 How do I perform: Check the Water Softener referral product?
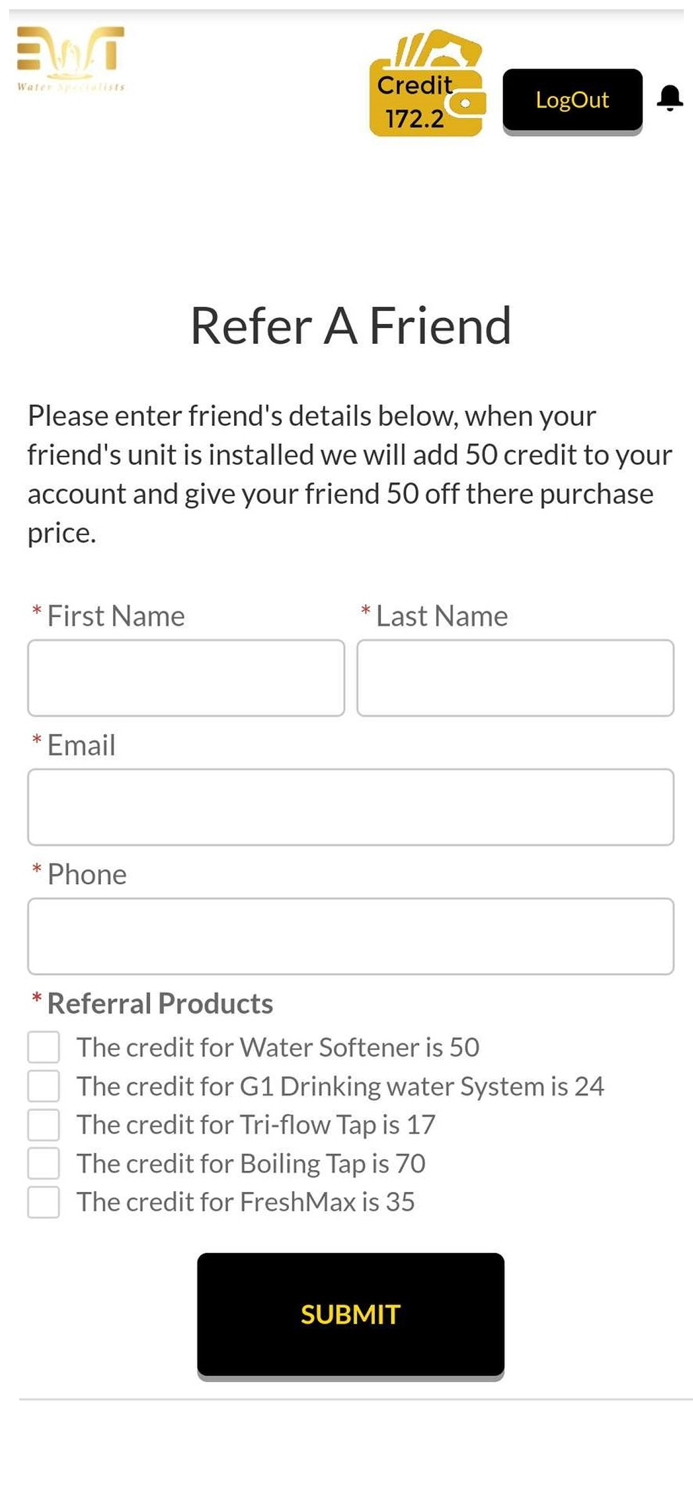coord(43,1046)
